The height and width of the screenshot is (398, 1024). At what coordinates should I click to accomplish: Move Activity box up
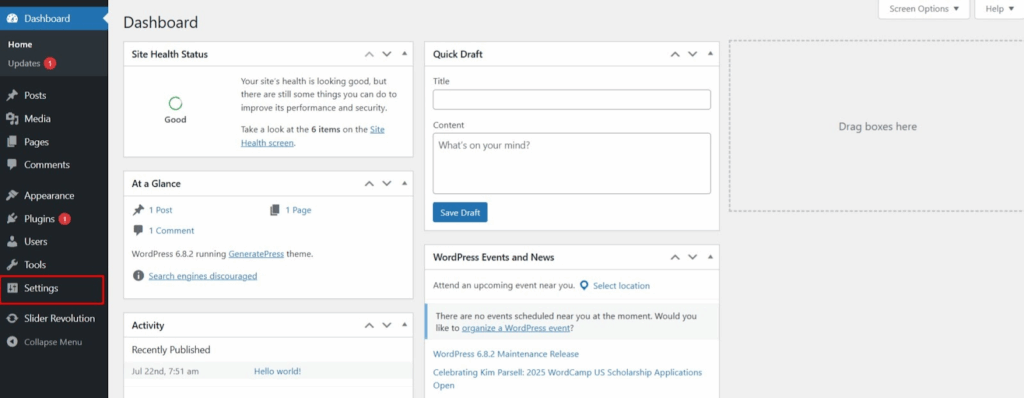pyautogui.click(x=370, y=325)
